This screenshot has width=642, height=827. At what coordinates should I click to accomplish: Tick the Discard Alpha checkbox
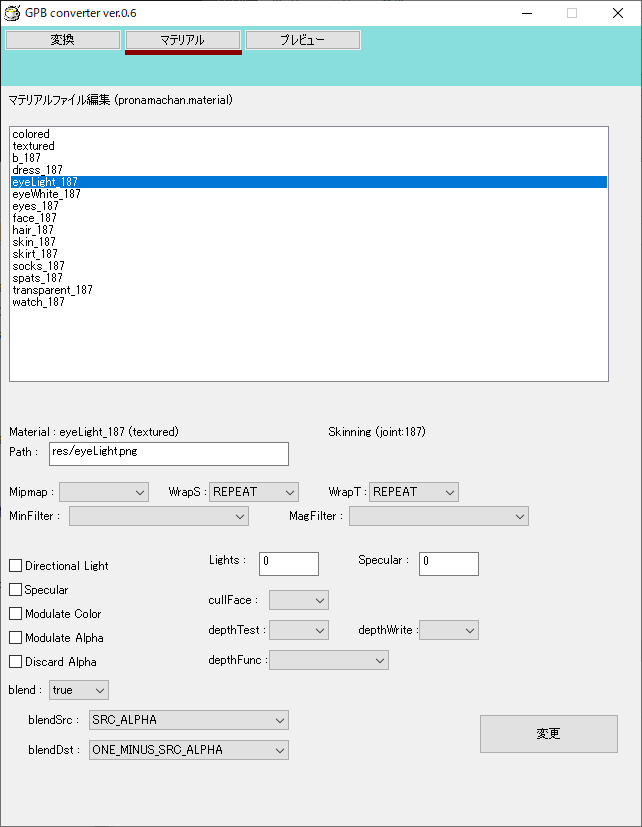click(x=16, y=662)
